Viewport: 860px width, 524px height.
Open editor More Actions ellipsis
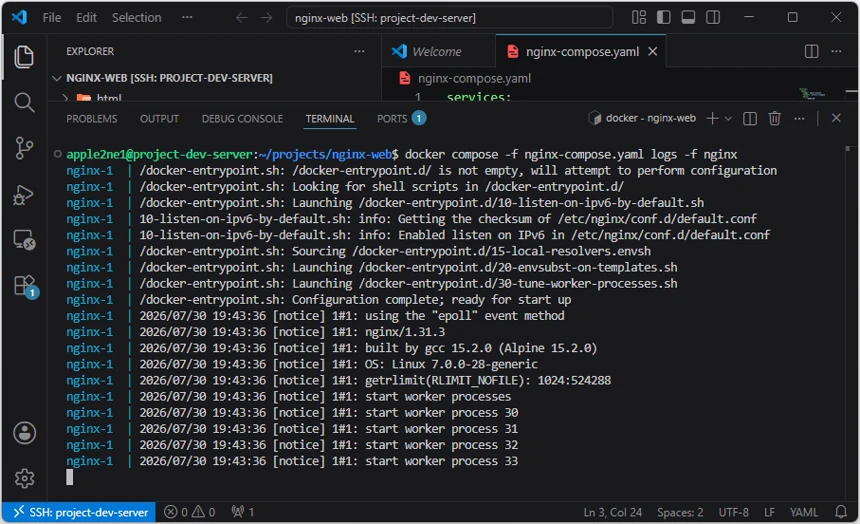click(x=836, y=52)
